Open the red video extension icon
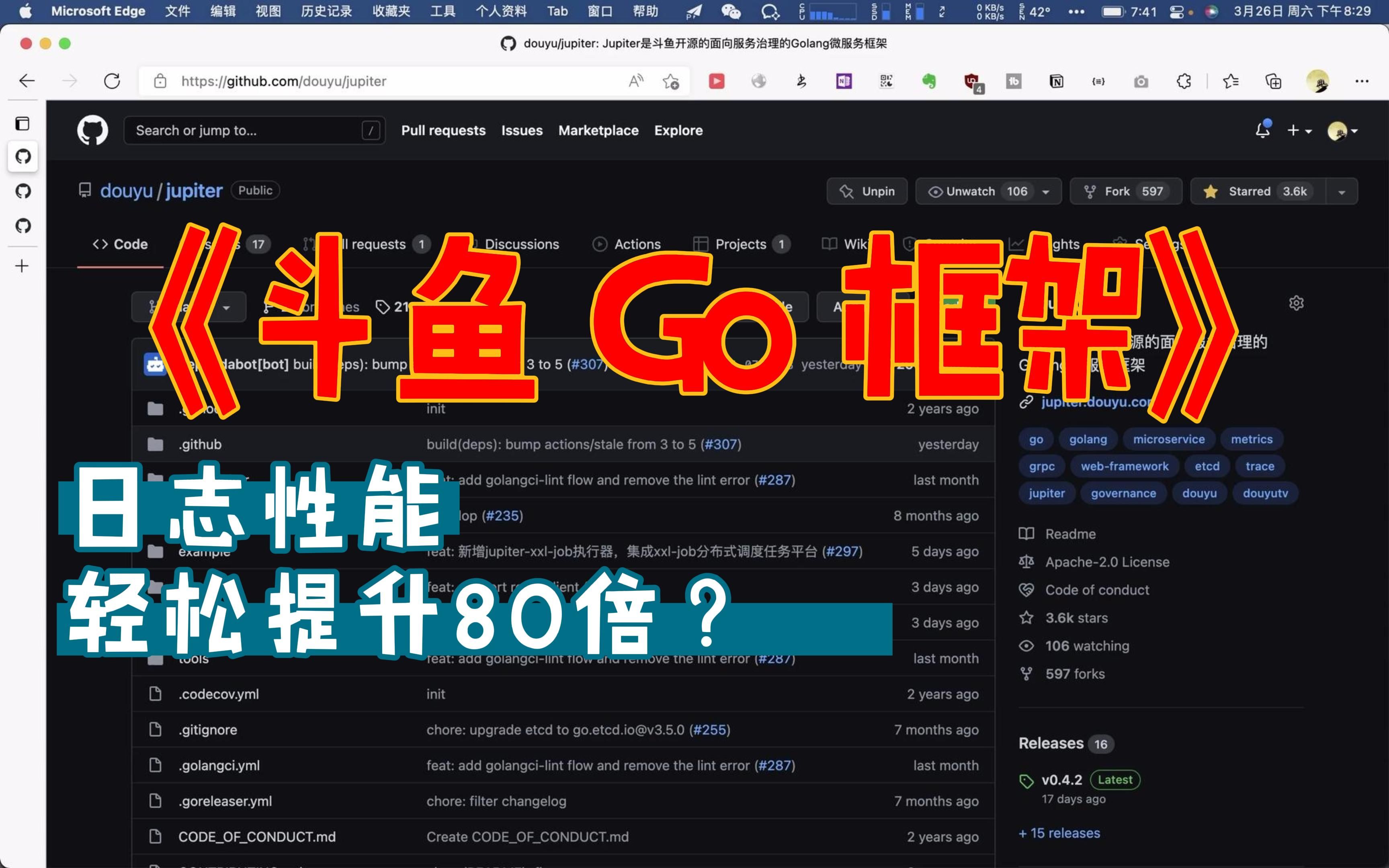The width and height of the screenshot is (1389, 868). (x=716, y=81)
